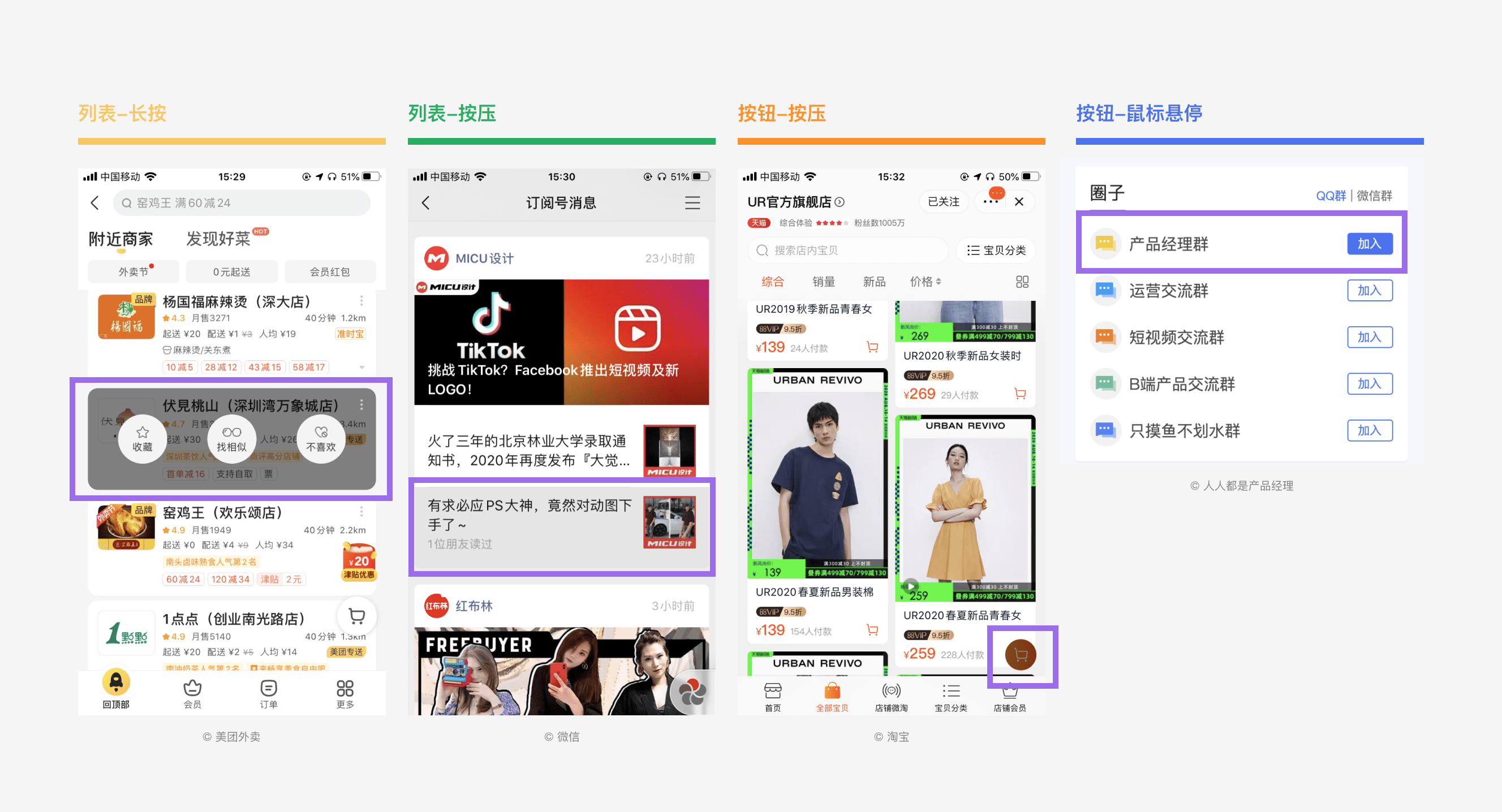Join the 运营交流群 group
Screen dimensions: 1502x812
(x=1369, y=290)
